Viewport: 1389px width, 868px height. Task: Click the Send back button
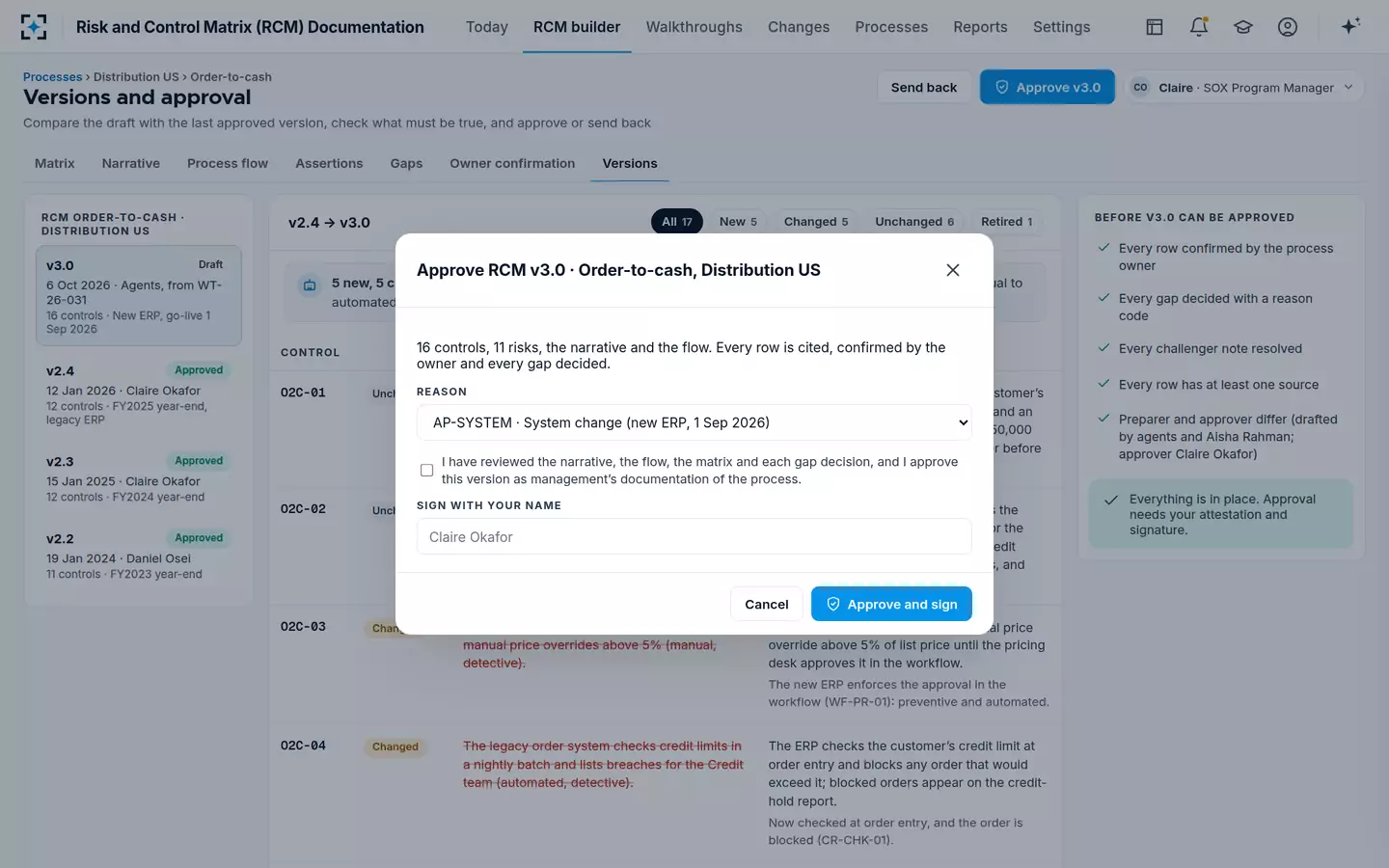pos(924,87)
